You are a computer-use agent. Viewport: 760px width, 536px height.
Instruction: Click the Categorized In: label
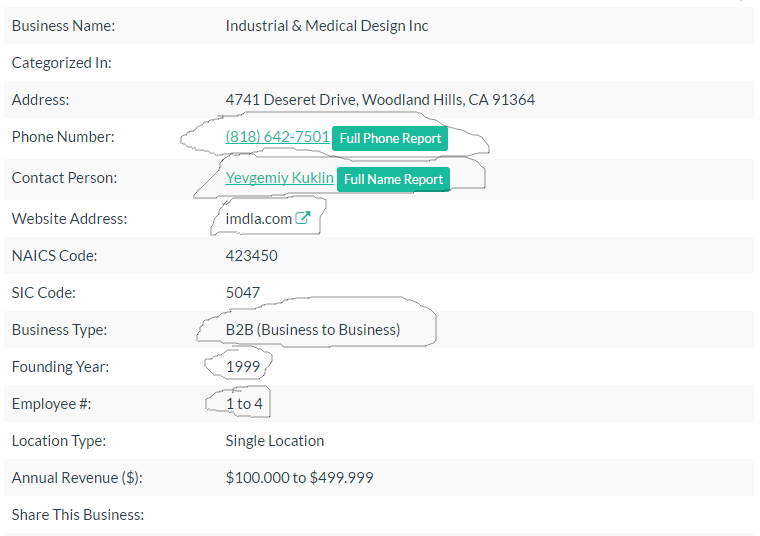[62, 63]
